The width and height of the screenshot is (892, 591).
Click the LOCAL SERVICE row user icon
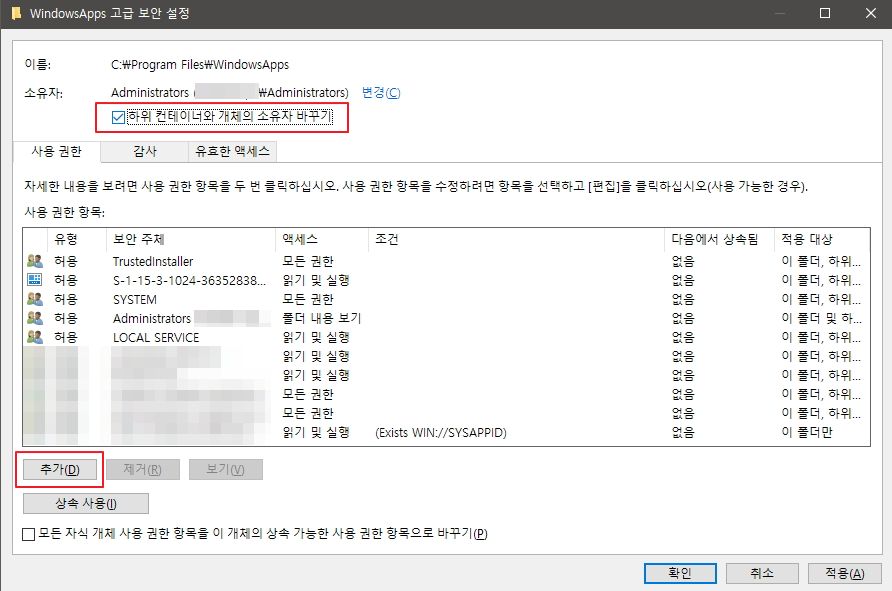coord(35,337)
